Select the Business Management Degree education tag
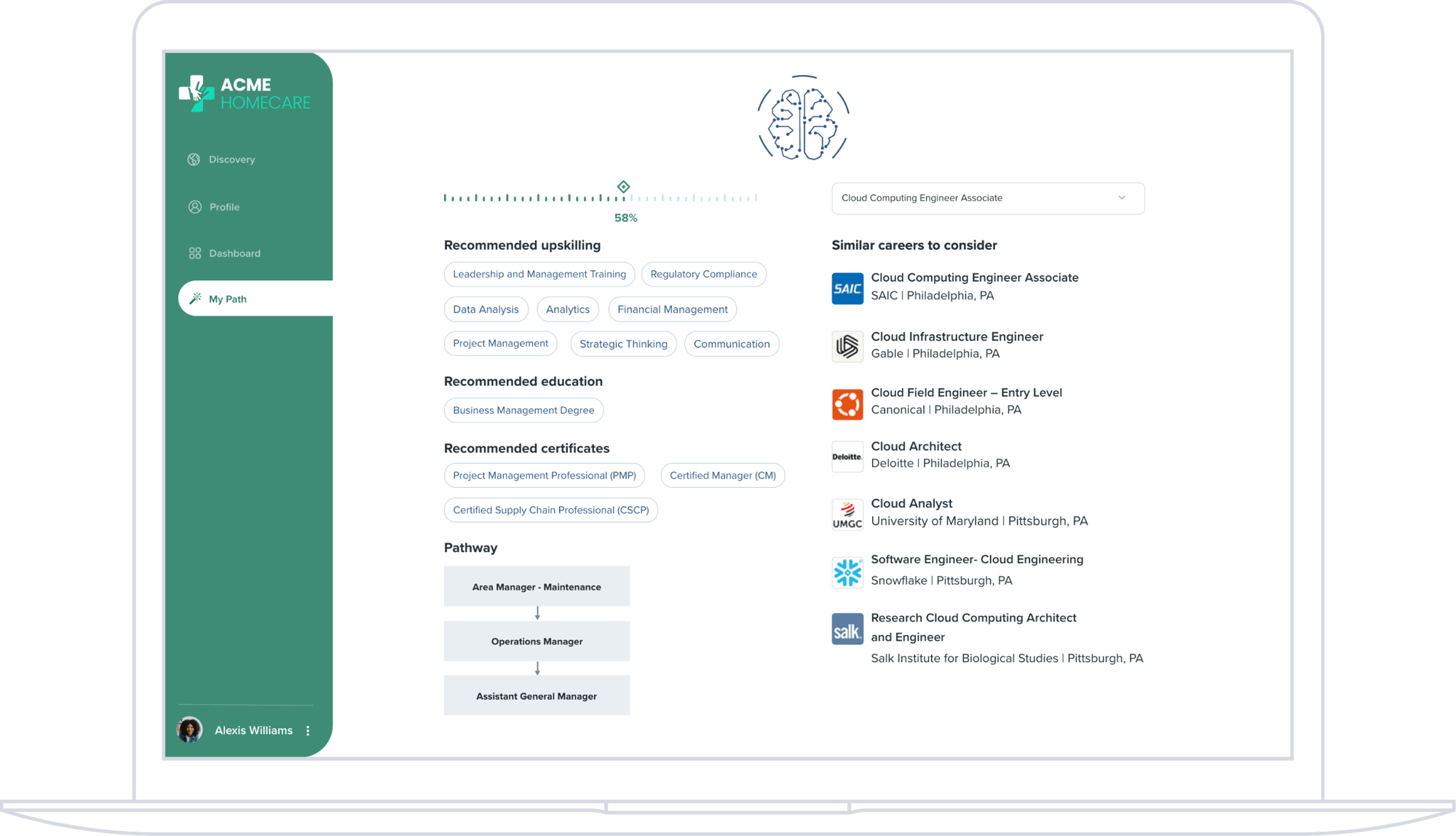 [522, 410]
